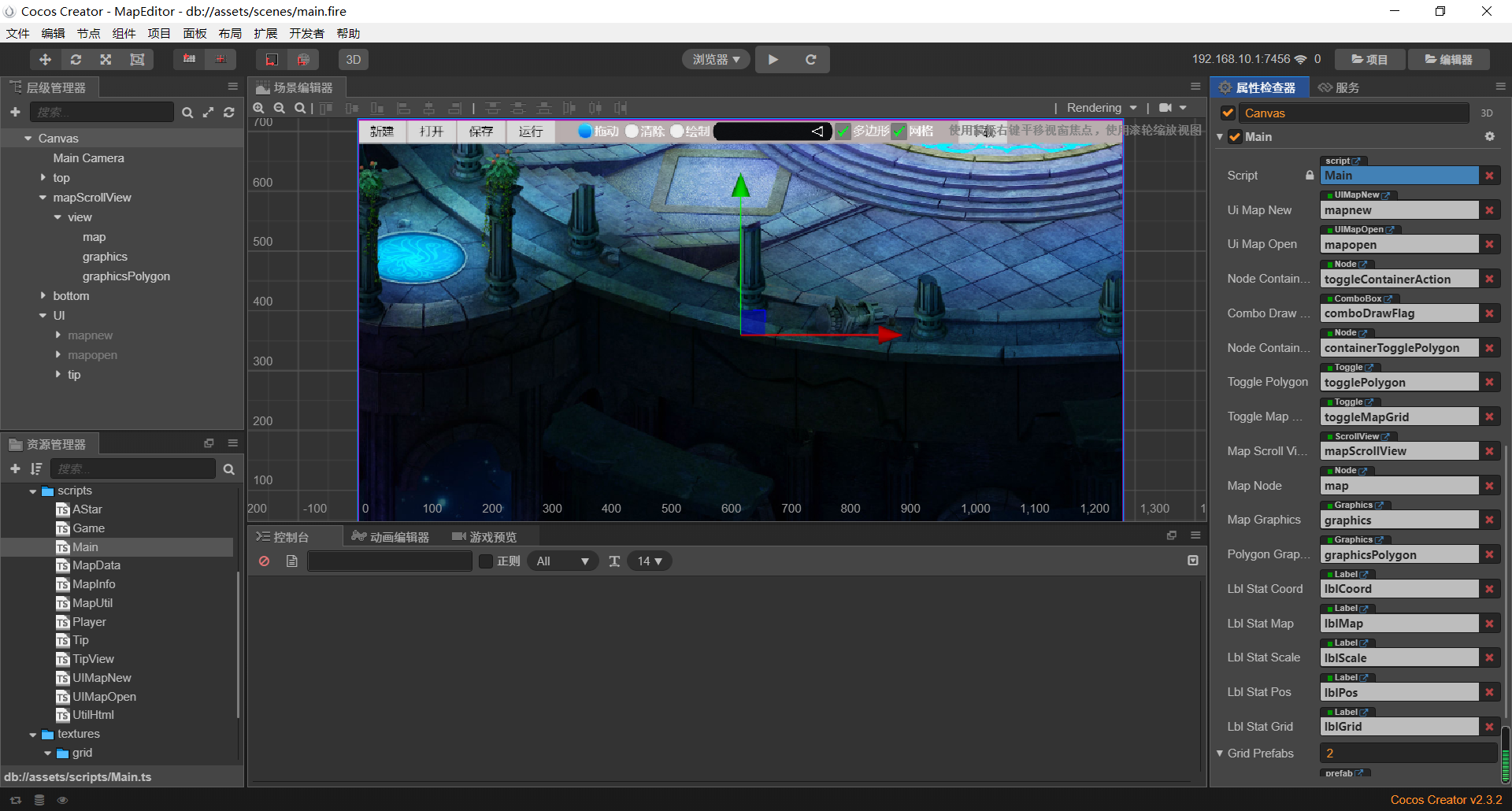Screen dimensions: 1512x811
Task: Clear the console log
Action: [265, 561]
